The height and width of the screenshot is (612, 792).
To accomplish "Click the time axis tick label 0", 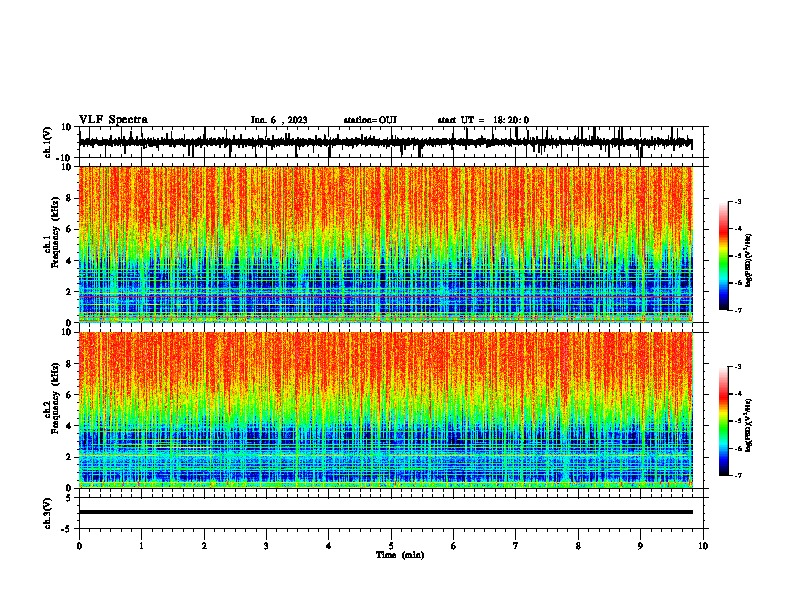I will tap(79, 546).
